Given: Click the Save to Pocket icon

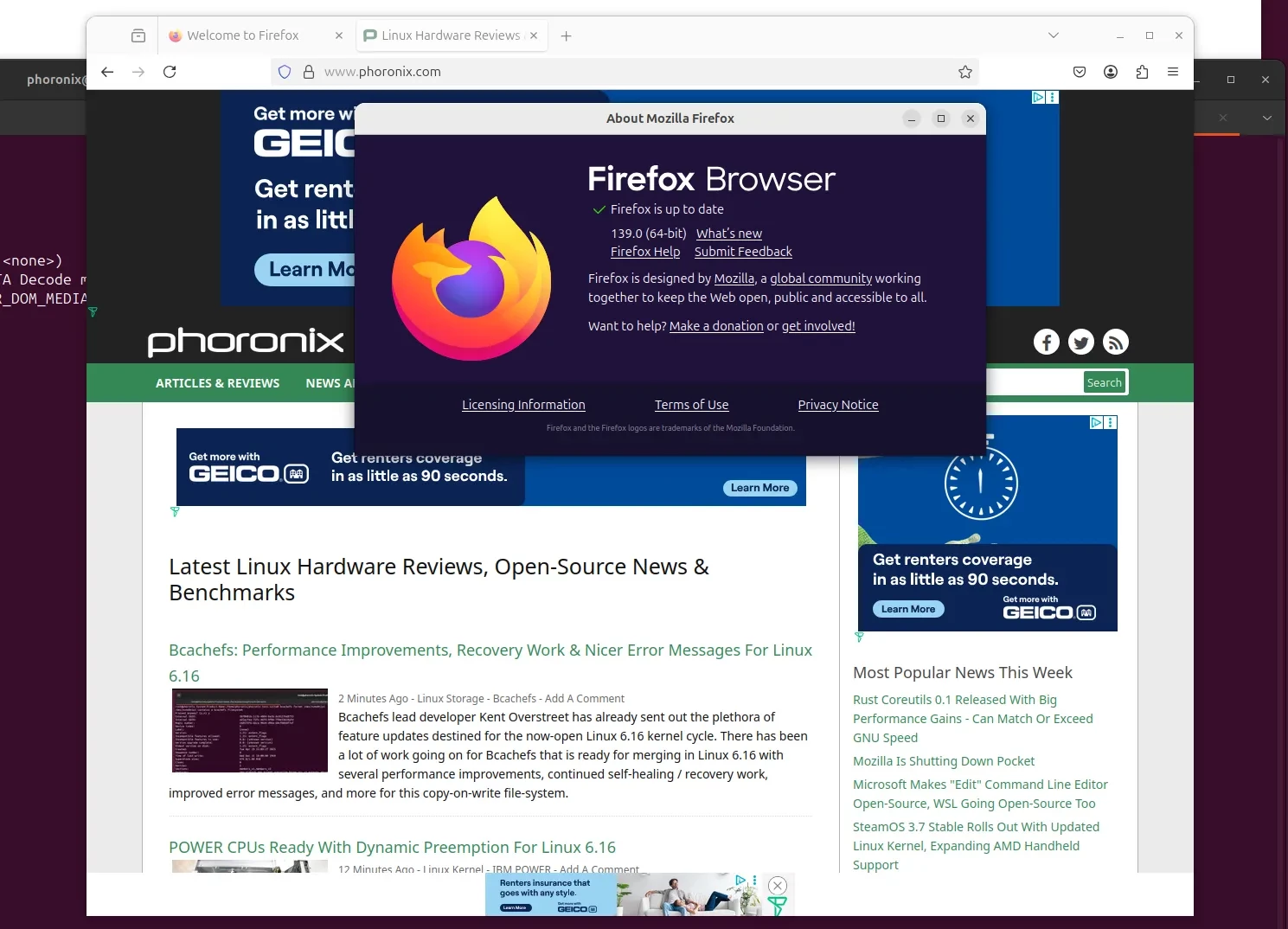Looking at the screenshot, I should point(1080,72).
